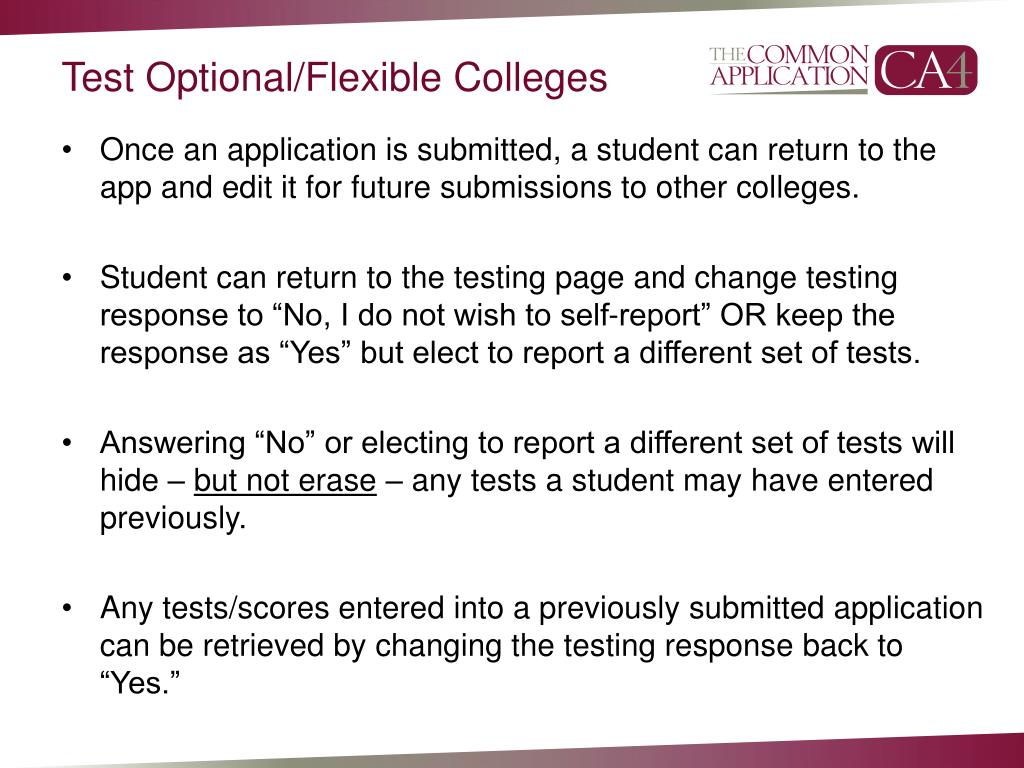Click the word "previously." ending the third bullet
Screen dimensions: 1024x768
[172, 520]
